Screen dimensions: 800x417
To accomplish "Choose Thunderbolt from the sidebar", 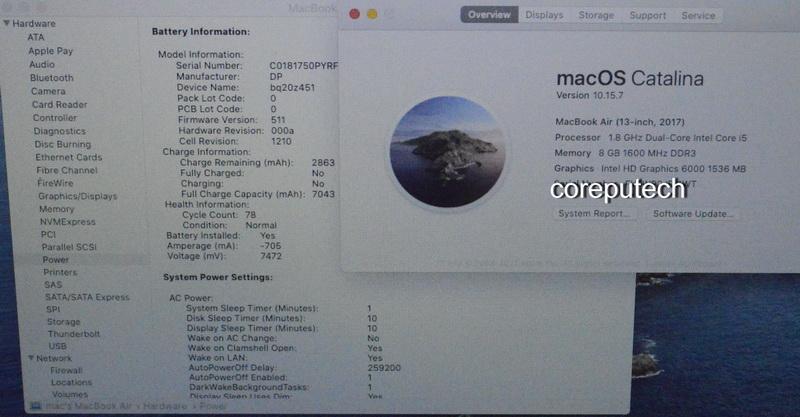I will [x=73, y=334].
